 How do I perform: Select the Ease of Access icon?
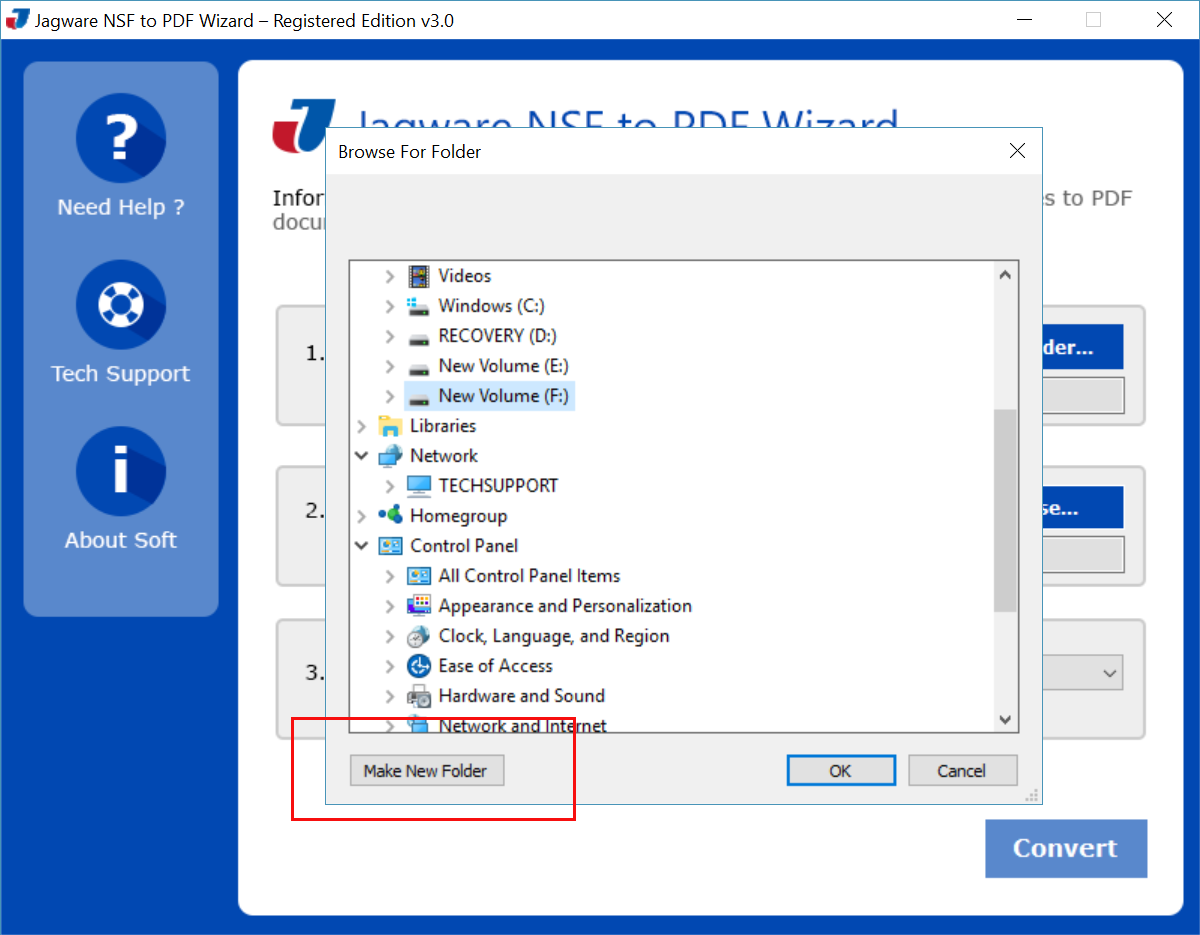(419, 666)
